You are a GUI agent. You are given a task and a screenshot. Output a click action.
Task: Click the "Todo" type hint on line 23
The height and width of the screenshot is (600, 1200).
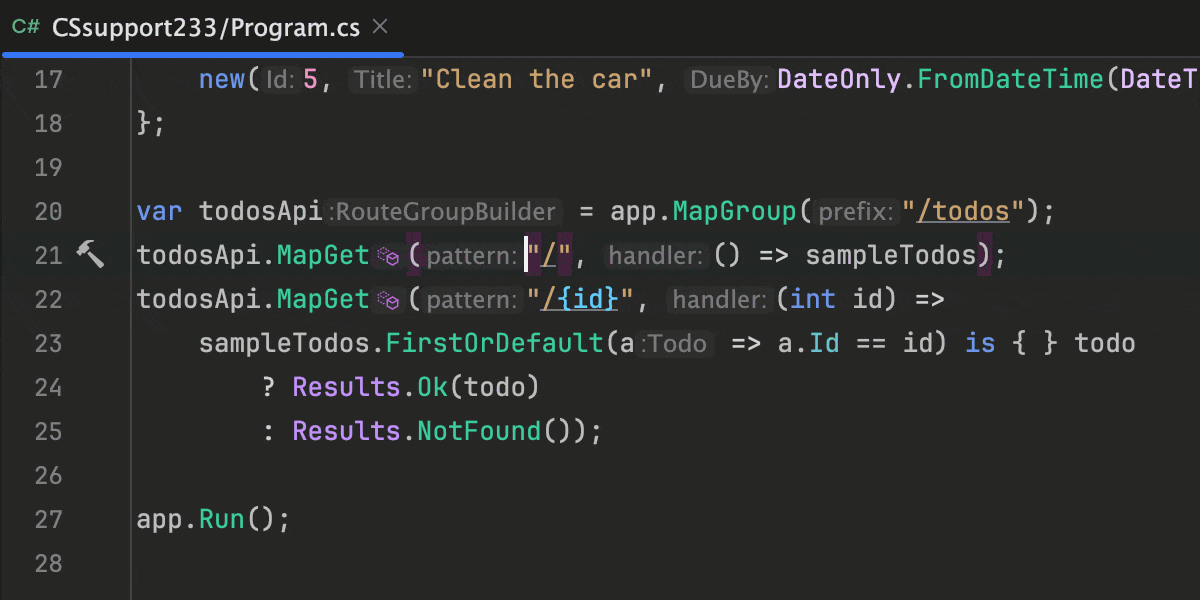coord(679,344)
